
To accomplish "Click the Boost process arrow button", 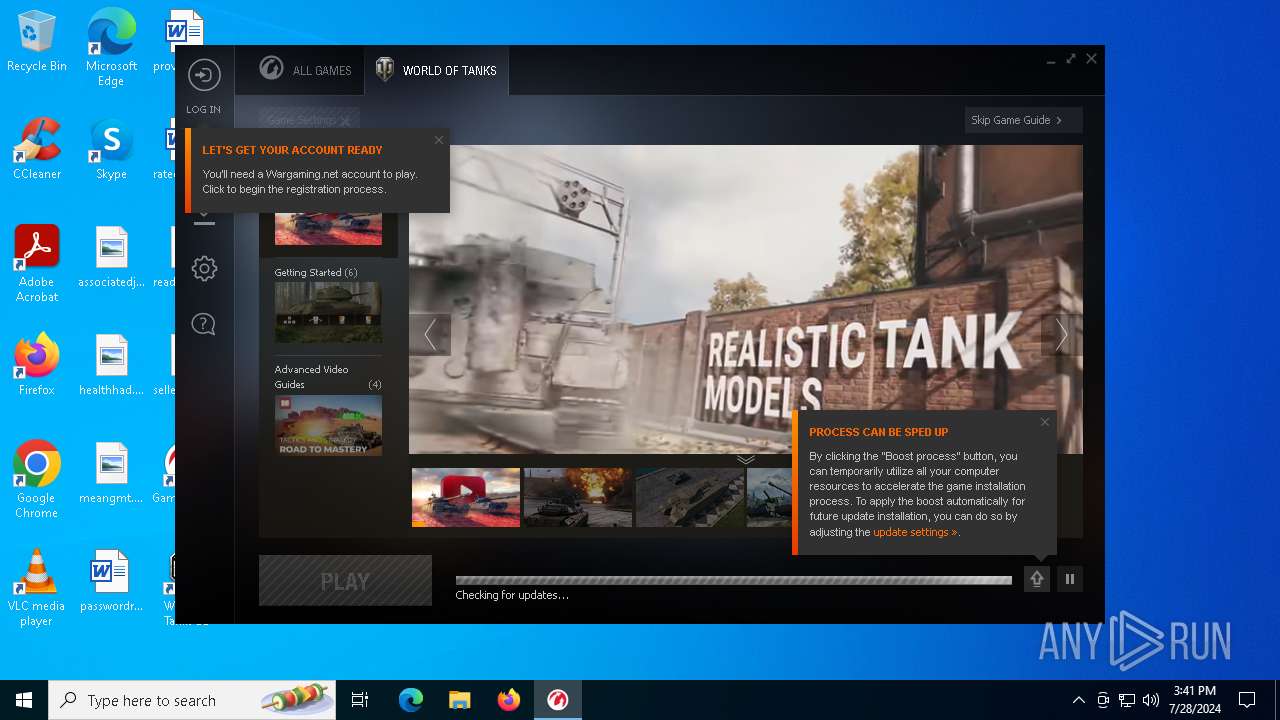I will [1037, 579].
